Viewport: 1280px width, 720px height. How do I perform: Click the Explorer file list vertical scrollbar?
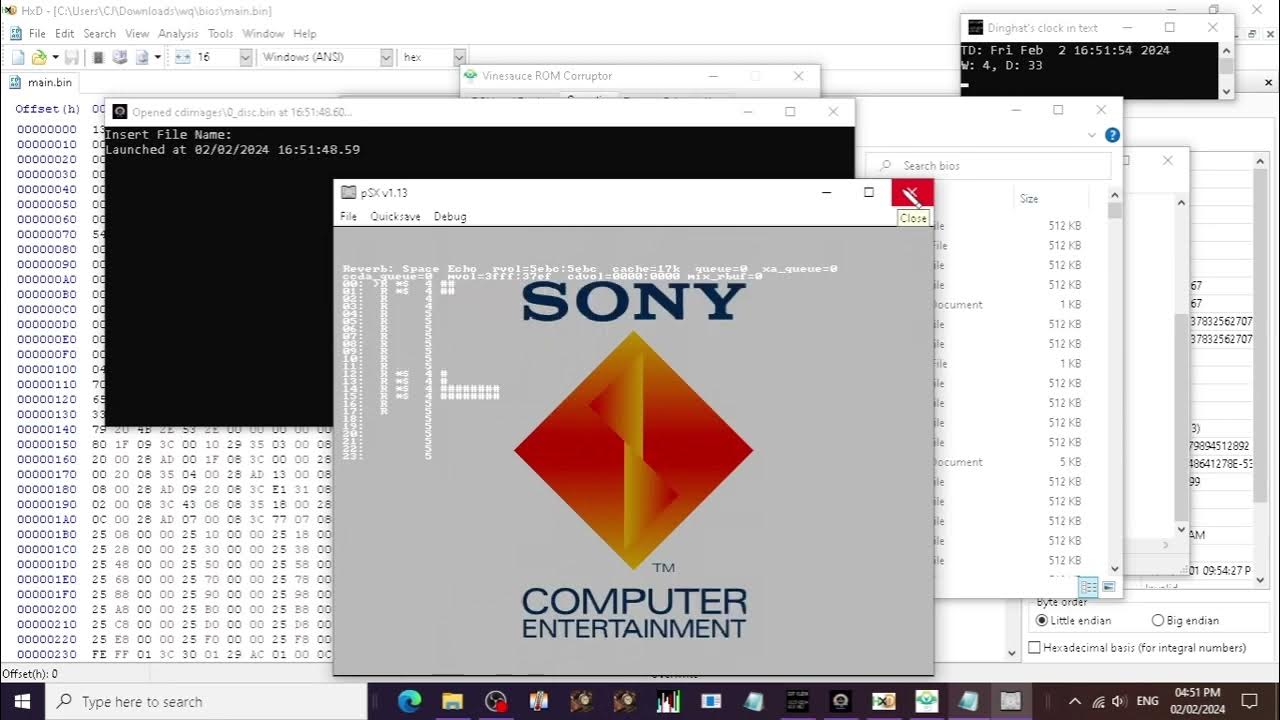[x=1115, y=380]
